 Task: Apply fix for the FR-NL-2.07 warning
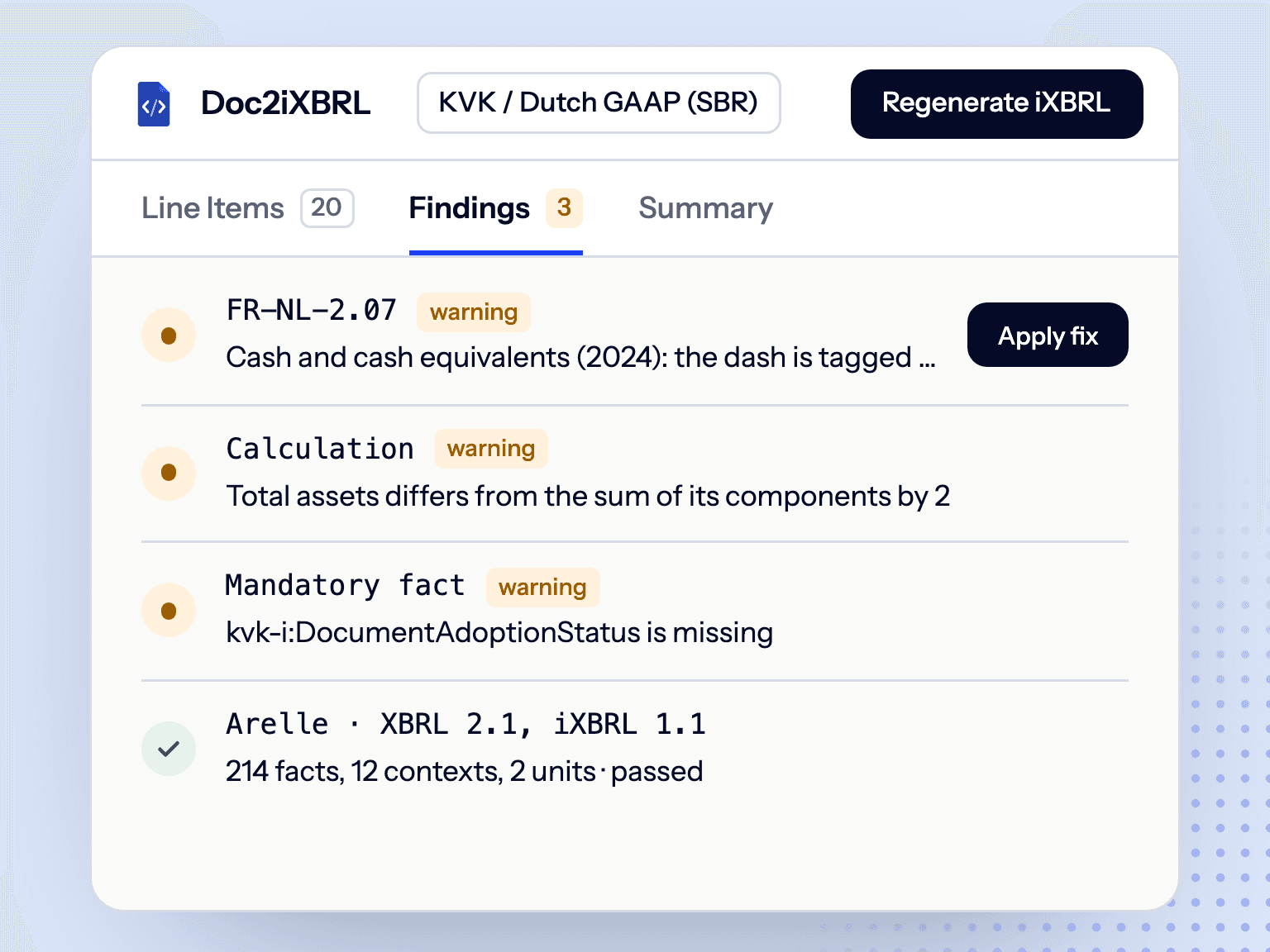click(1048, 335)
